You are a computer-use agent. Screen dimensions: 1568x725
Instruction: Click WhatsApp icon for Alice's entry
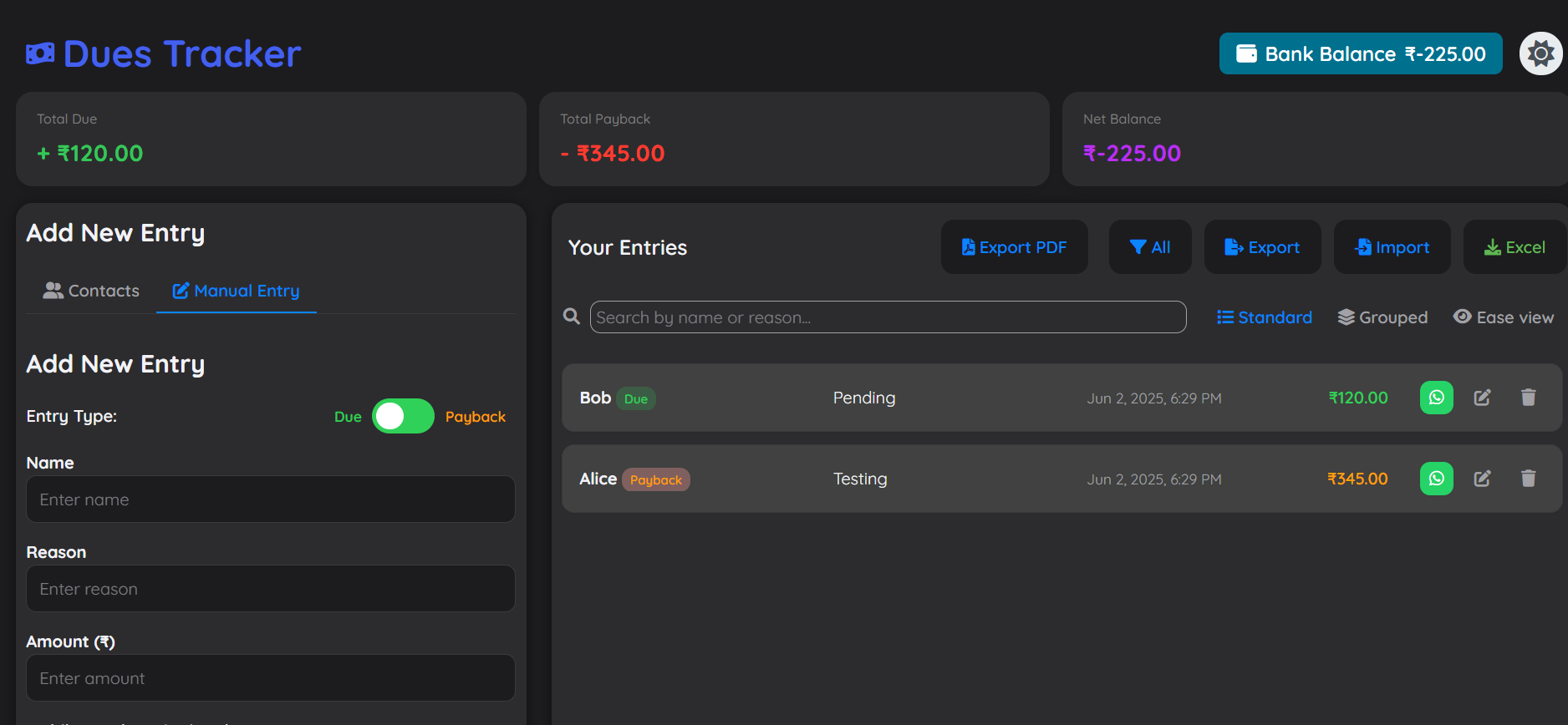[1436, 479]
